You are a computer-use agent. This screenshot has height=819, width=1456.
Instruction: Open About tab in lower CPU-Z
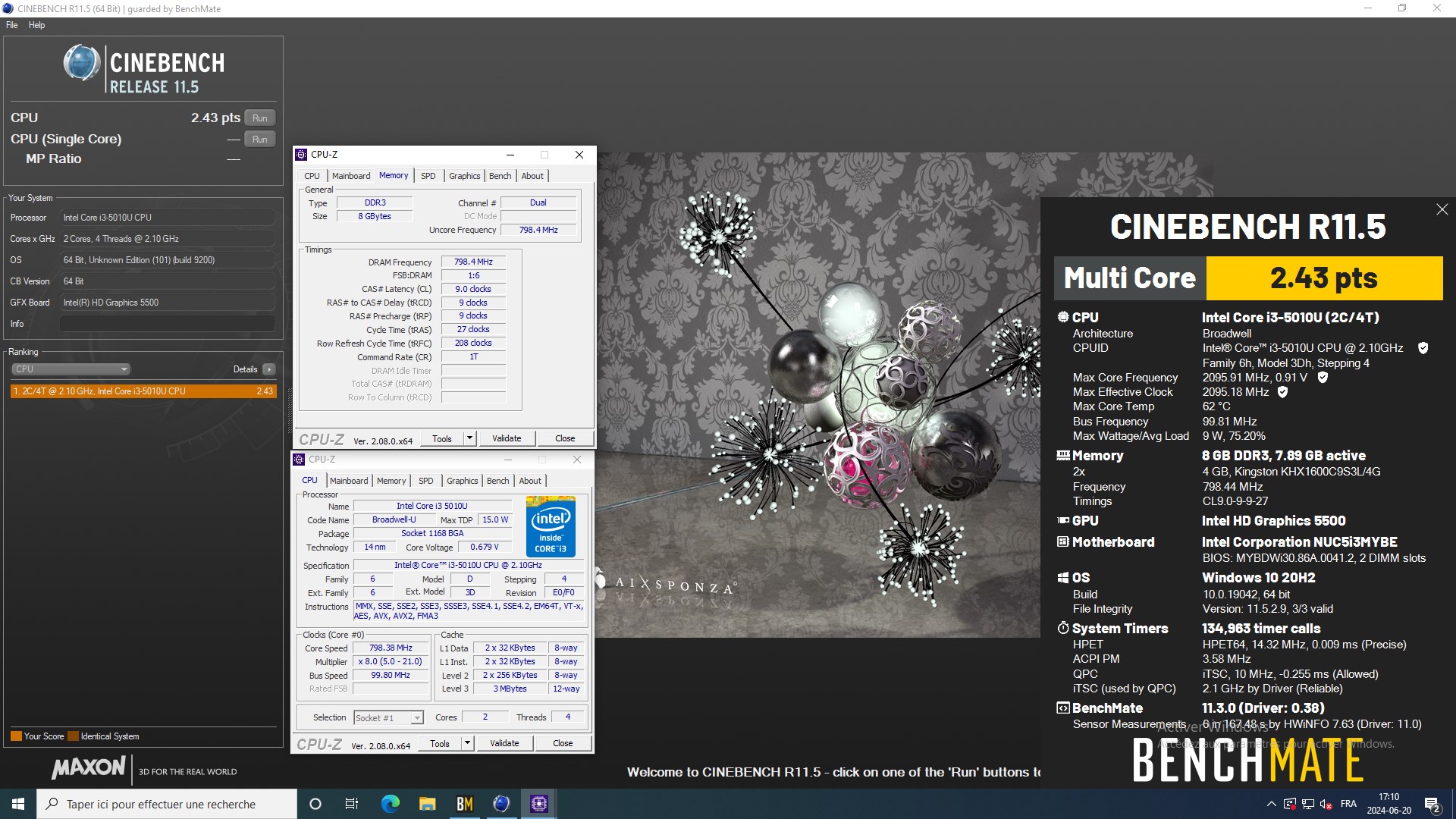(x=530, y=481)
